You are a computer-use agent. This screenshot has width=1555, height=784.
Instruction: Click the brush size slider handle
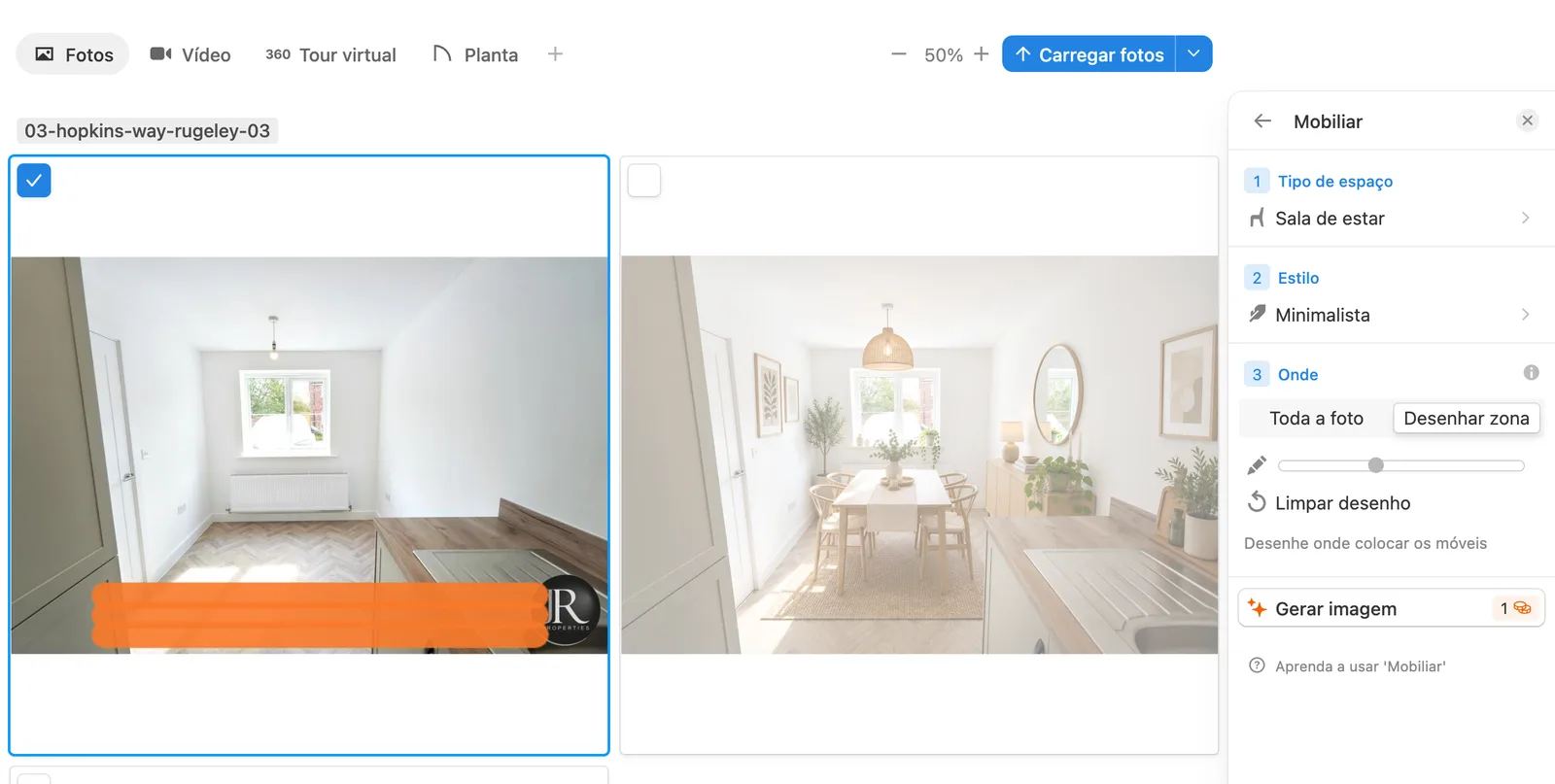tap(1375, 465)
